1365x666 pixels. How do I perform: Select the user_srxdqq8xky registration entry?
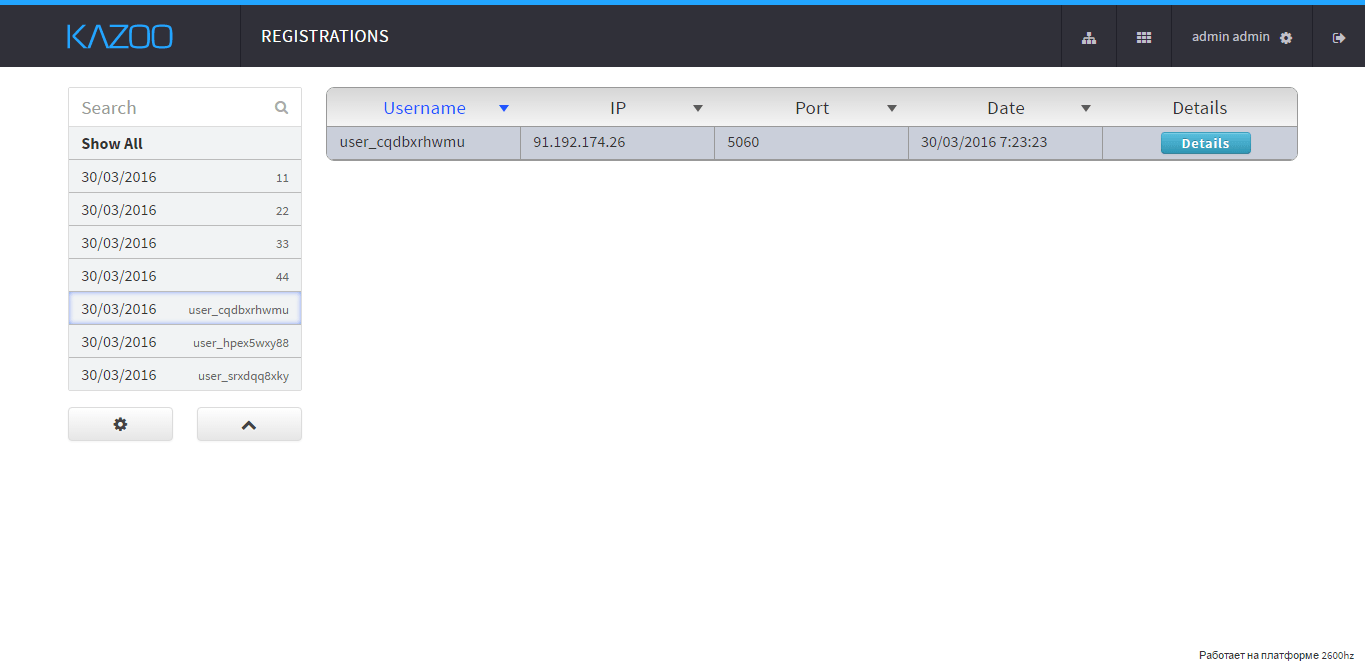(185, 375)
